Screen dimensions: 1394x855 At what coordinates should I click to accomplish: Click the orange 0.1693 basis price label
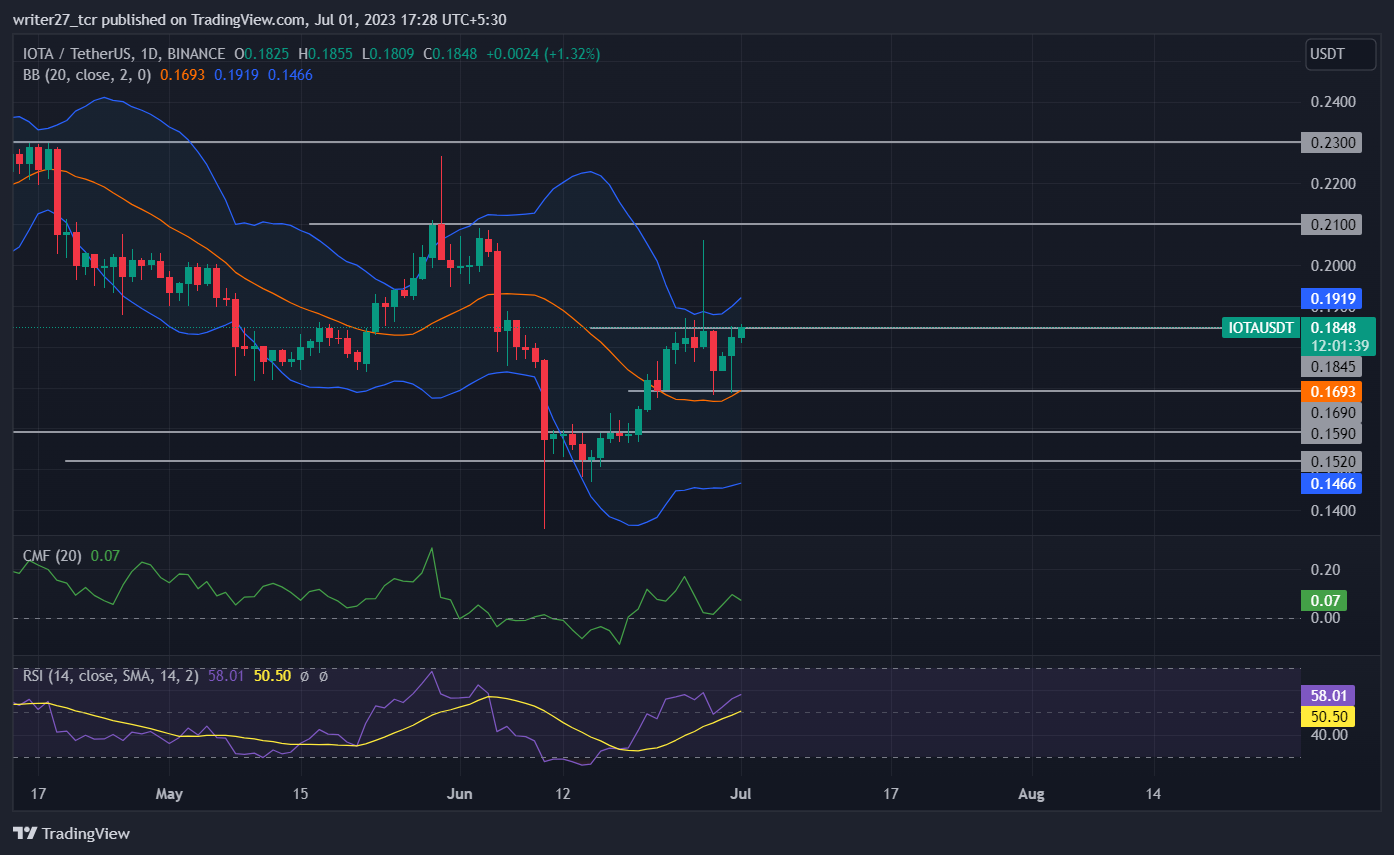tap(1332, 391)
